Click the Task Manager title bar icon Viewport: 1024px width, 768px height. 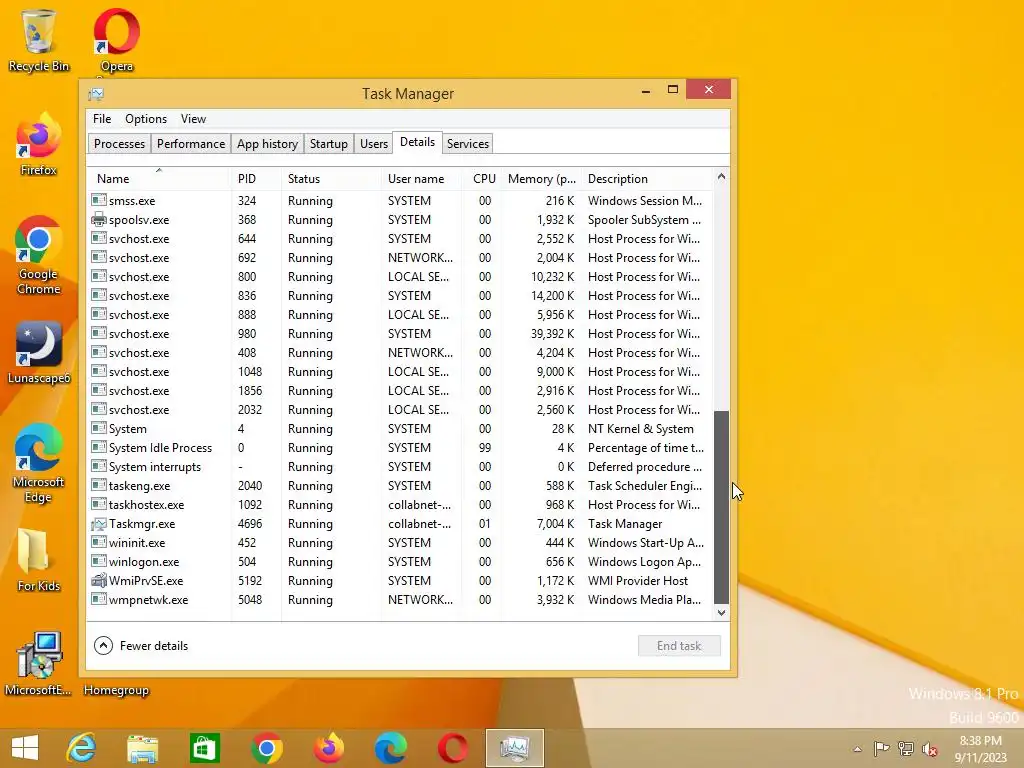(96, 94)
